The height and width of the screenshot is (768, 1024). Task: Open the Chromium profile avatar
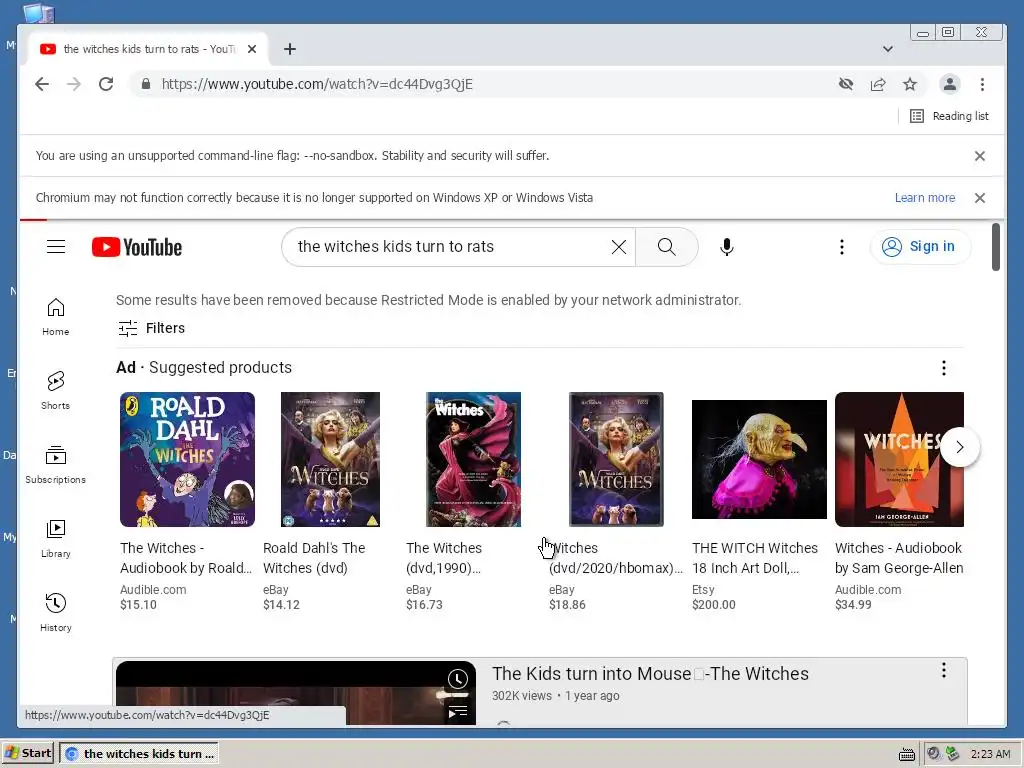(950, 84)
